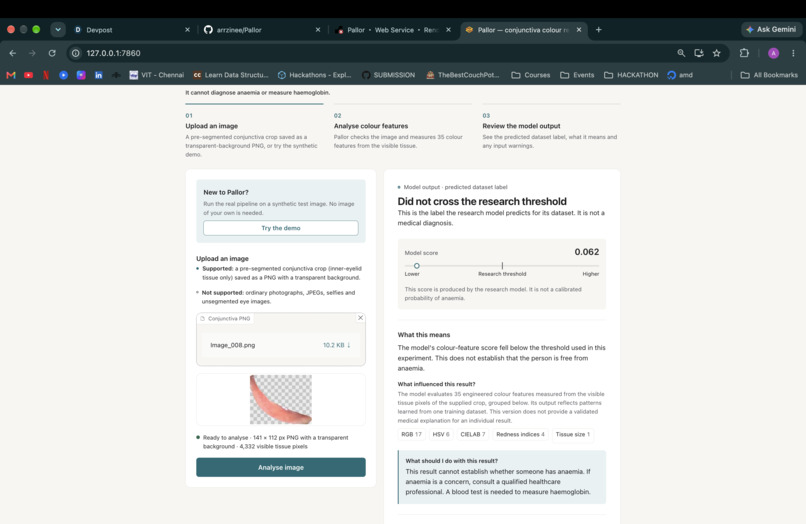Open the Gmail bookmark icon

(x=11, y=75)
